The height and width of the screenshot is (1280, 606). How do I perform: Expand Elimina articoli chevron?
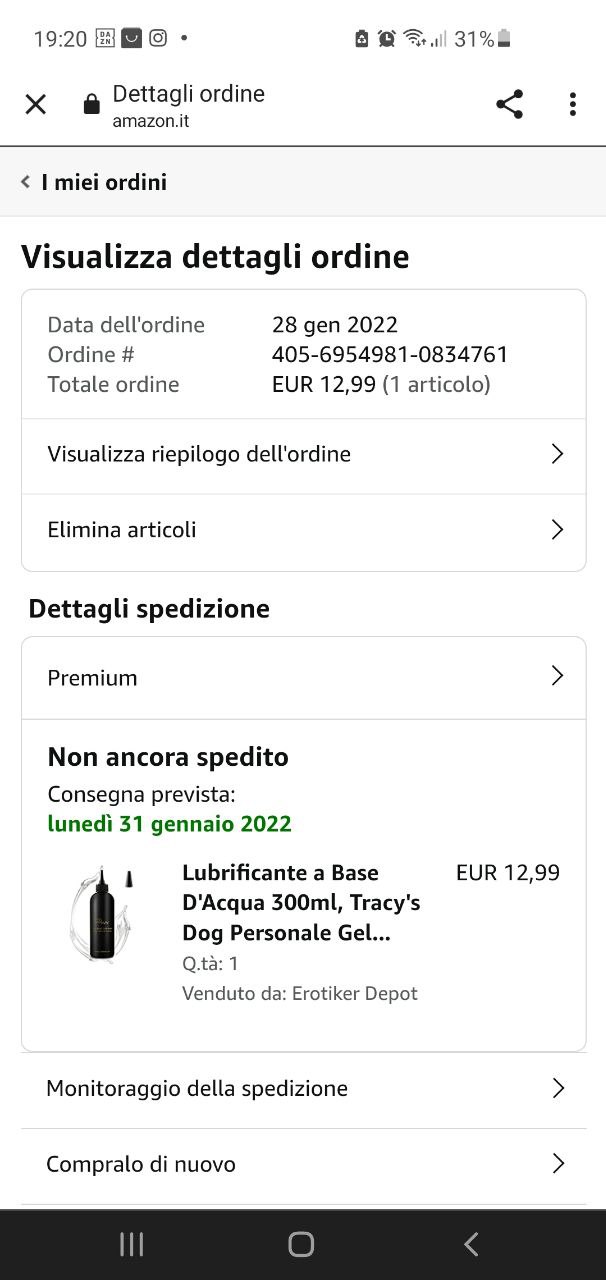coord(557,530)
